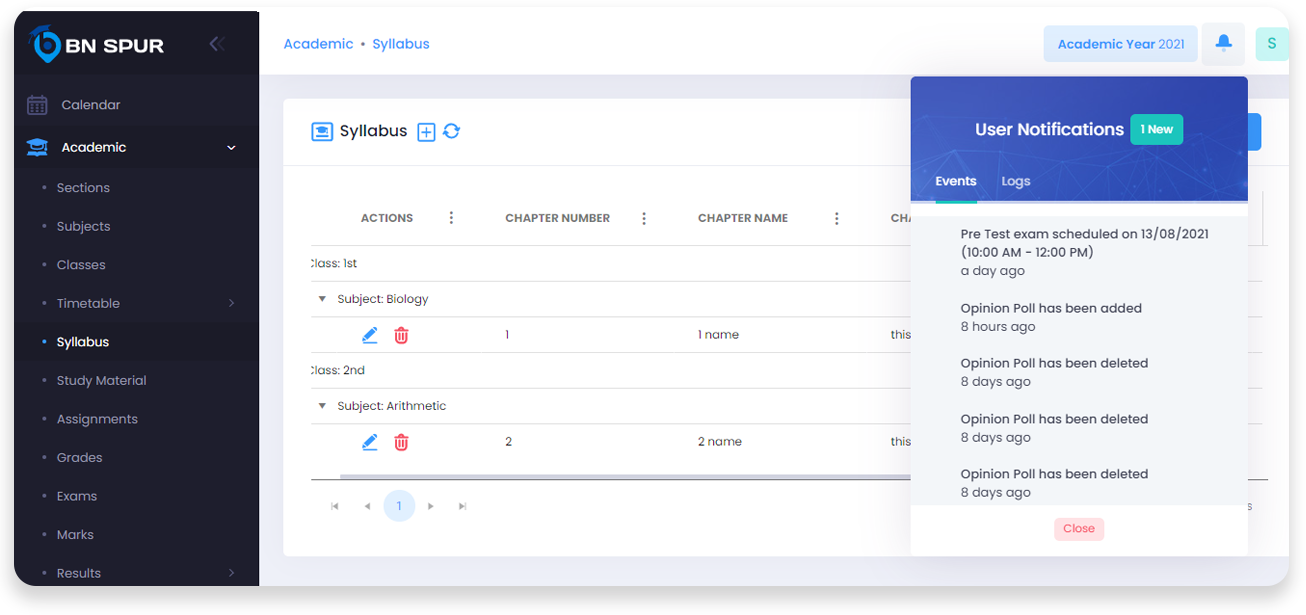This screenshot has height=615, width=1306.
Task: Collapse the Subject: Arithmetic group
Action: [322, 406]
